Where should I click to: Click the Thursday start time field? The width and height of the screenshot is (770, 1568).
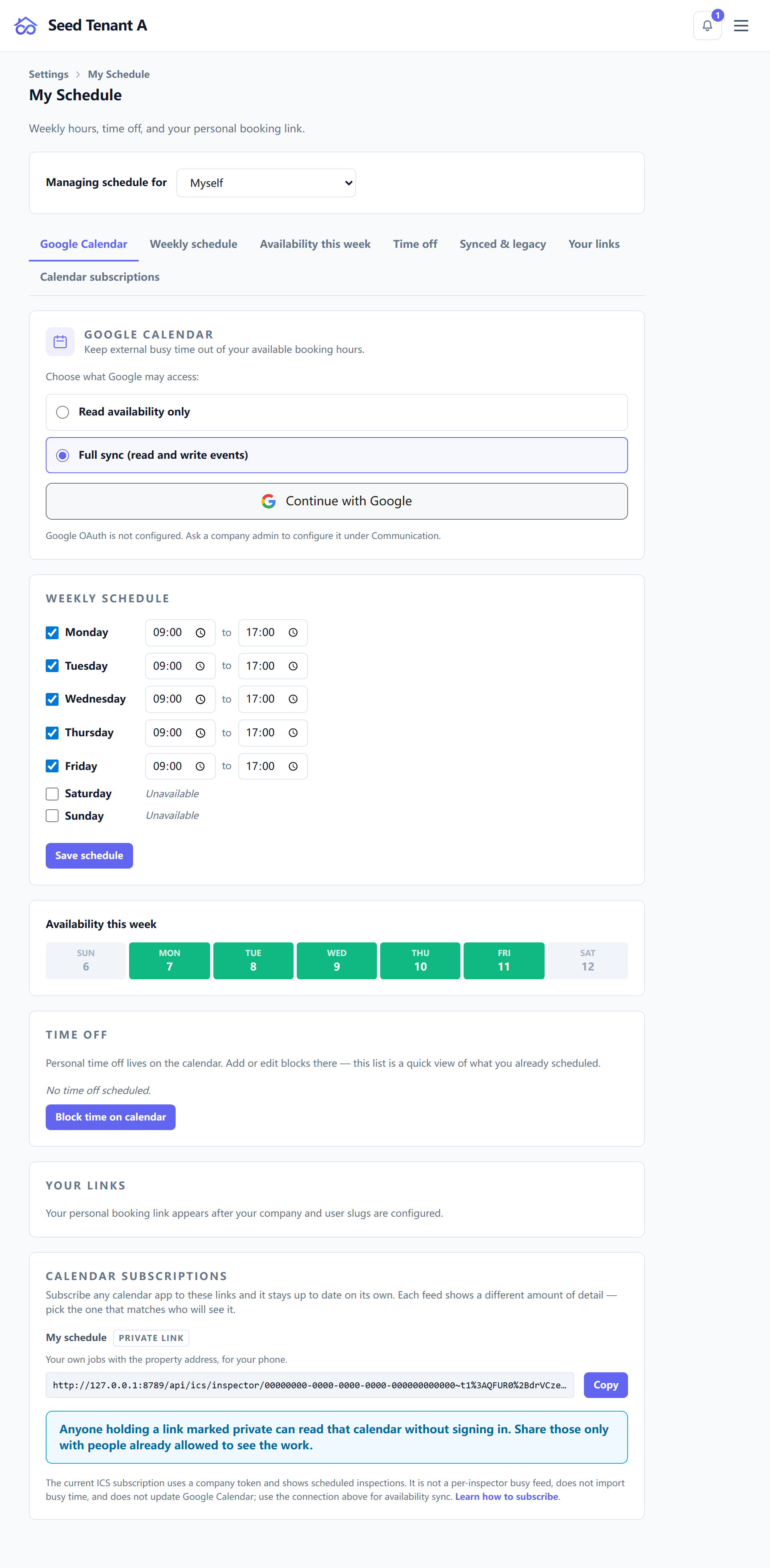180,733
